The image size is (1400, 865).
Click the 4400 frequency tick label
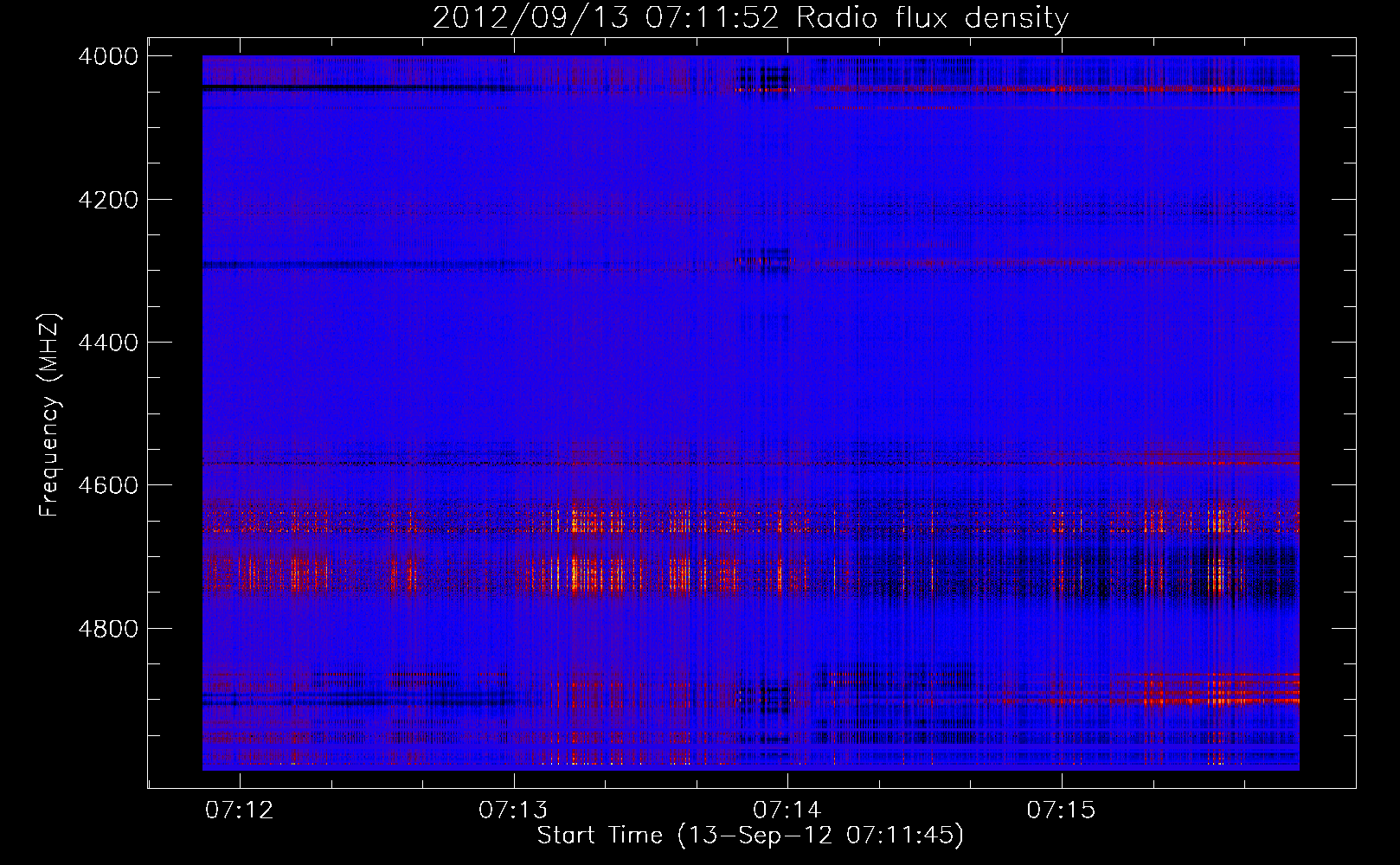click(x=108, y=343)
